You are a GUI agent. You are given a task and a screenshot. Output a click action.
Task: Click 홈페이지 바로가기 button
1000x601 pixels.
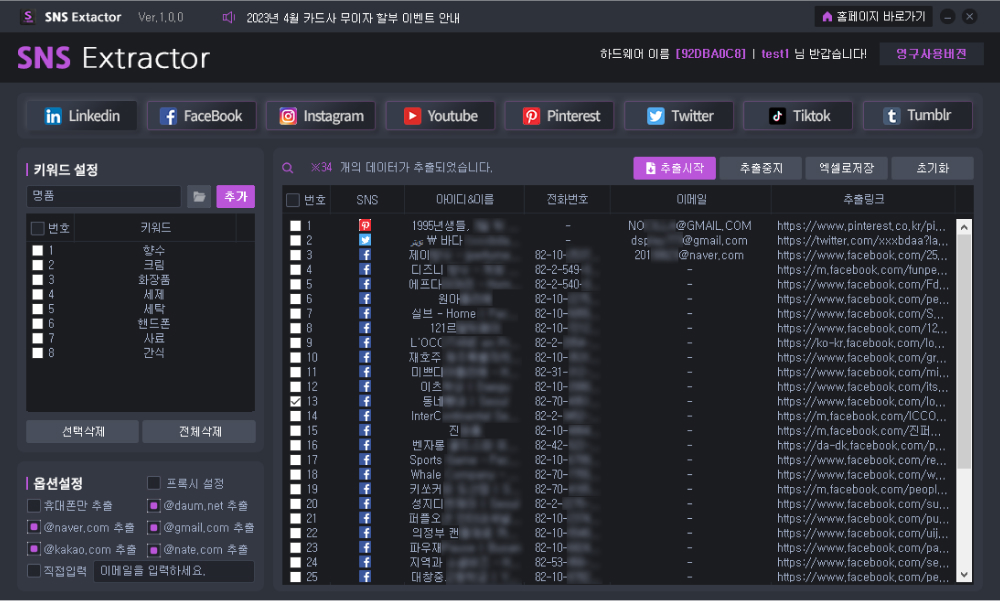click(873, 17)
